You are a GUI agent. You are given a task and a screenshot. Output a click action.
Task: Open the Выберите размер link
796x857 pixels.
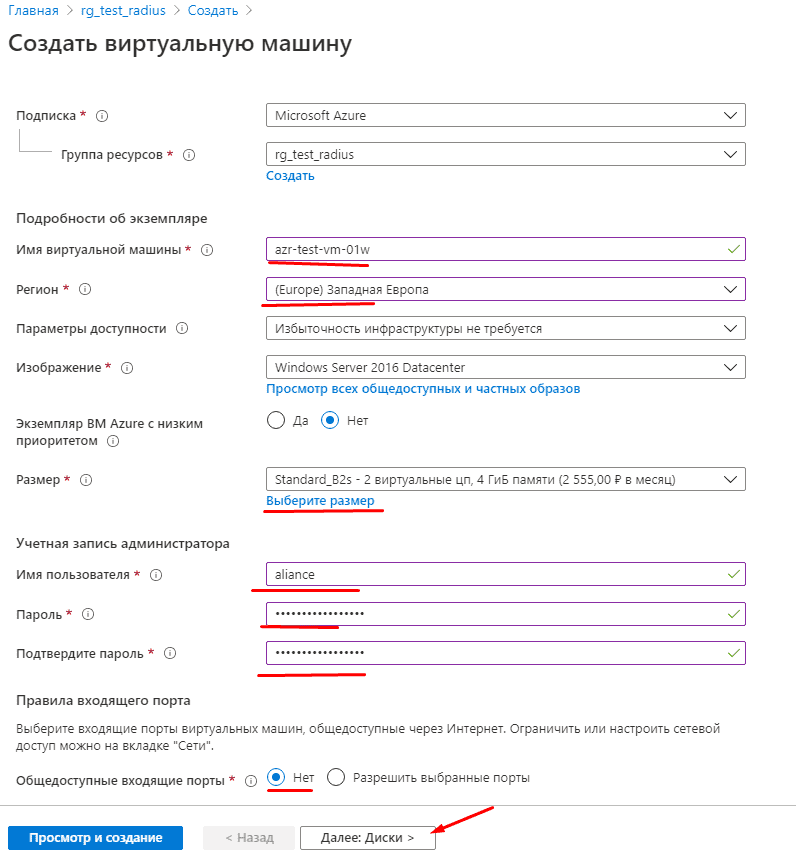(x=320, y=501)
